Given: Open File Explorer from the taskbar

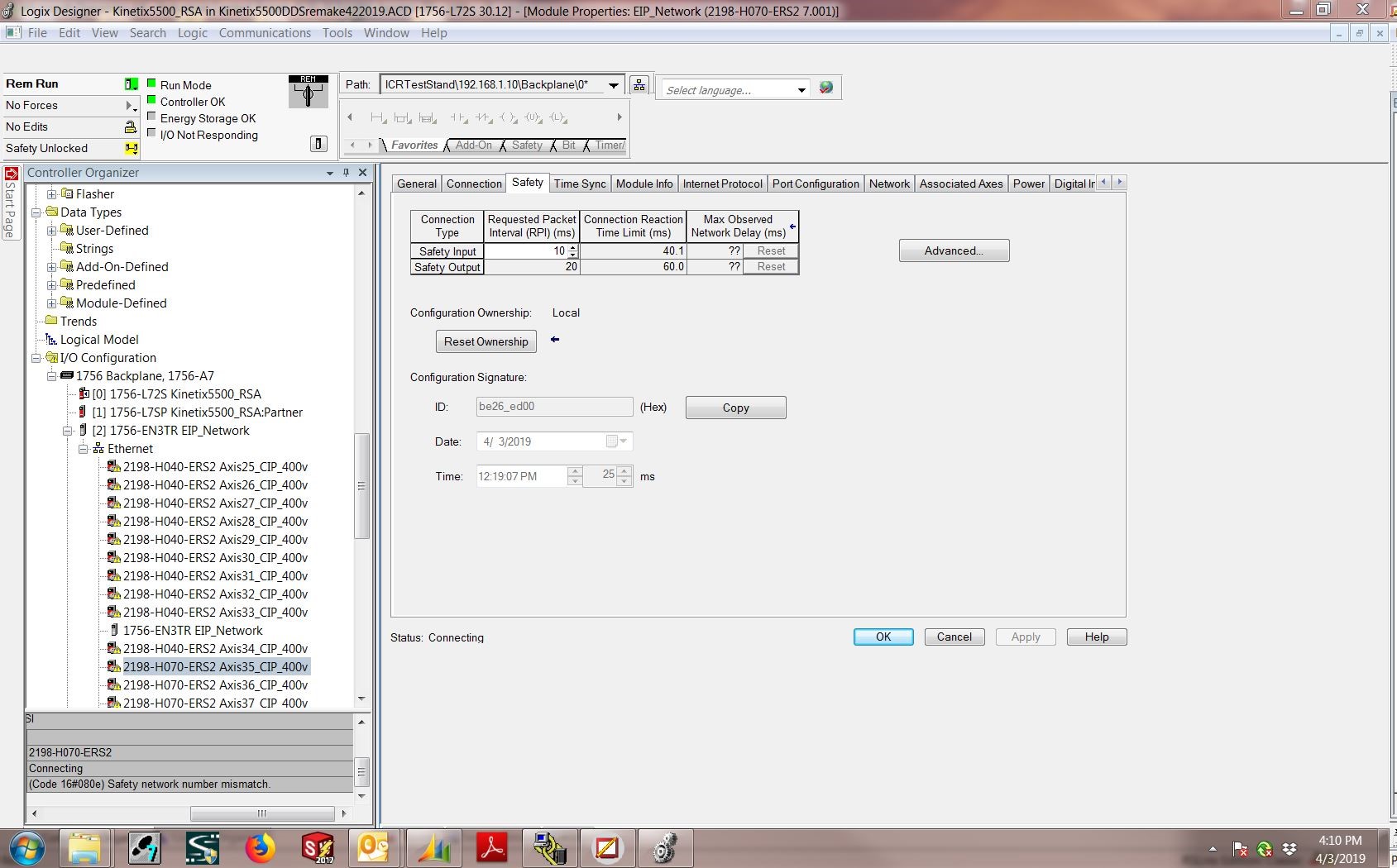Looking at the screenshot, I should (84, 848).
